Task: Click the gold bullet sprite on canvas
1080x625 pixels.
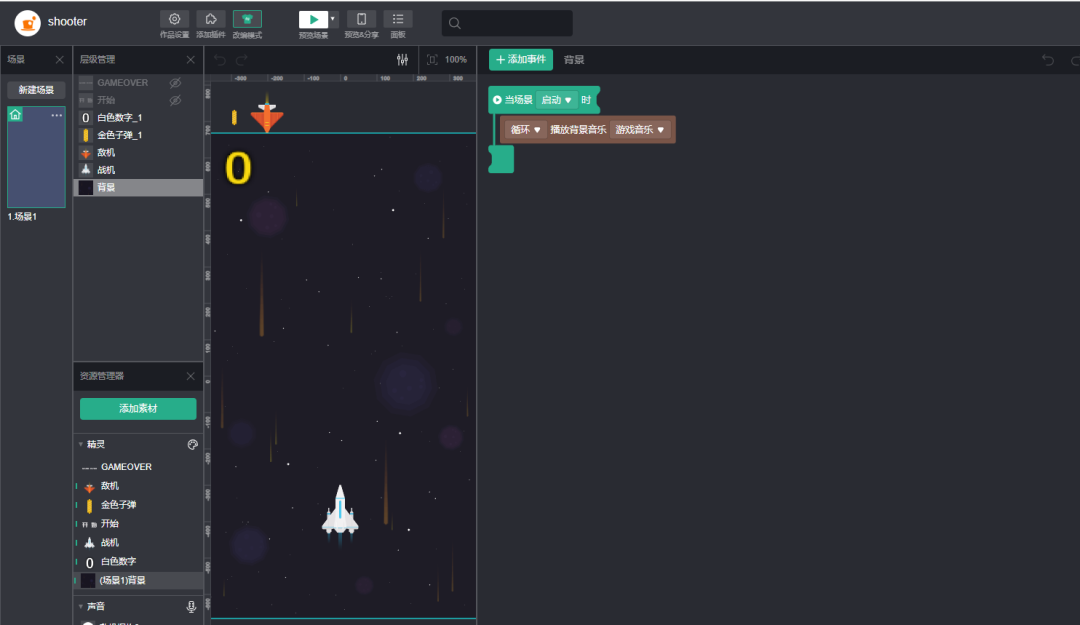Action: coord(234,117)
